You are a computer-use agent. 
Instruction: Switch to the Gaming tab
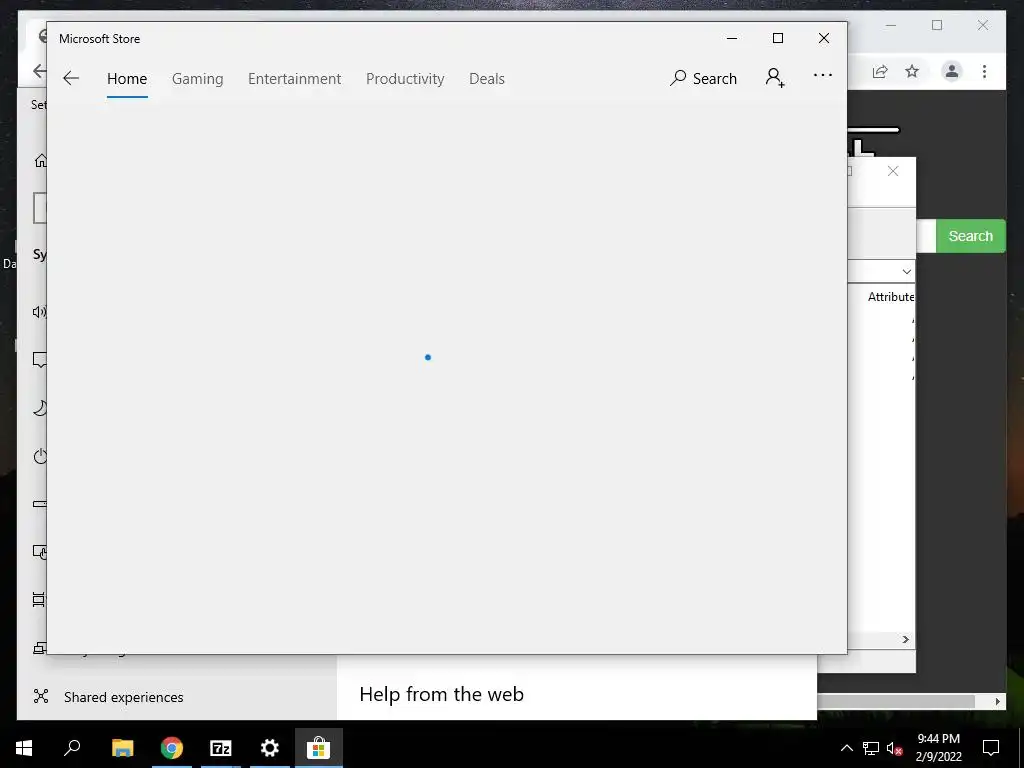coord(197,78)
